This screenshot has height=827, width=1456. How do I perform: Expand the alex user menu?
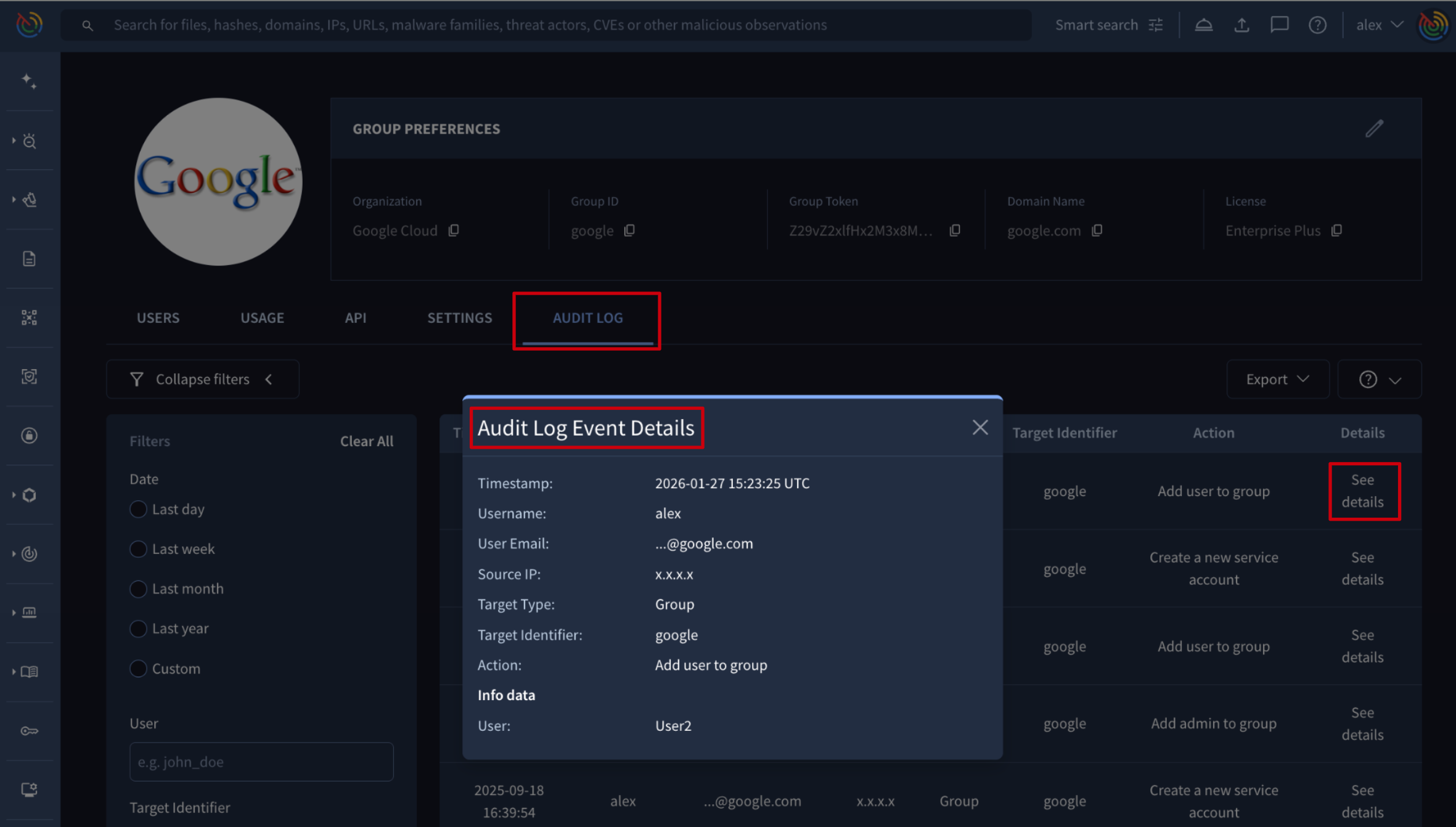pyautogui.click(x=1380, y=25)
